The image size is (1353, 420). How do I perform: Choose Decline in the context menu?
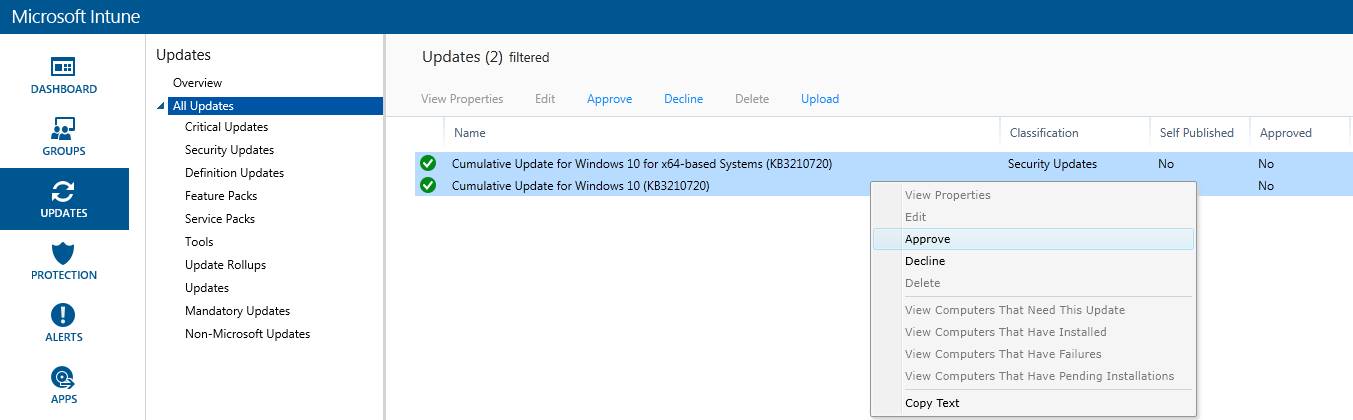click(x=925, y=261)
